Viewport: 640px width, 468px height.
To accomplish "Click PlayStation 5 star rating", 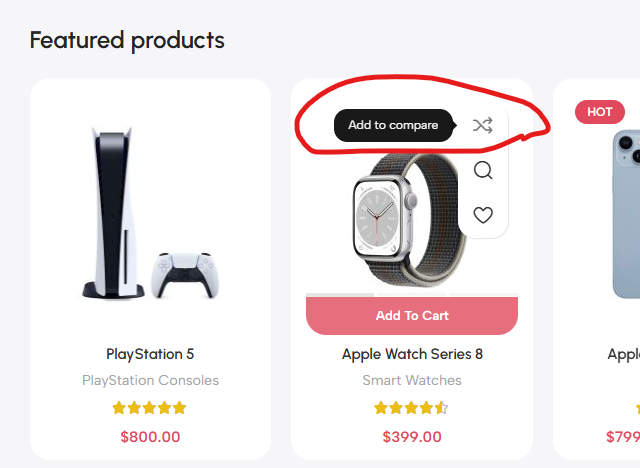I will pyautogui.click(x=149, y=408).
